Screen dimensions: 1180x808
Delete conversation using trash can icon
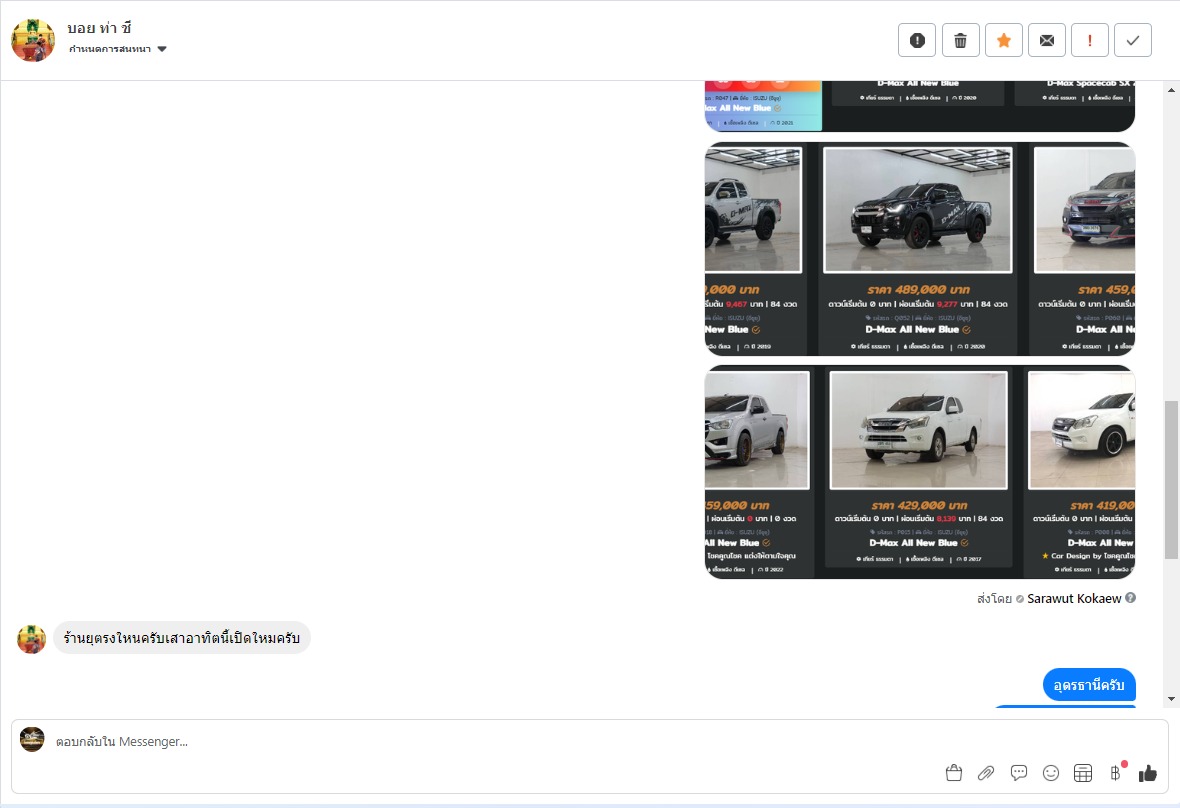(x=960, y=40)
